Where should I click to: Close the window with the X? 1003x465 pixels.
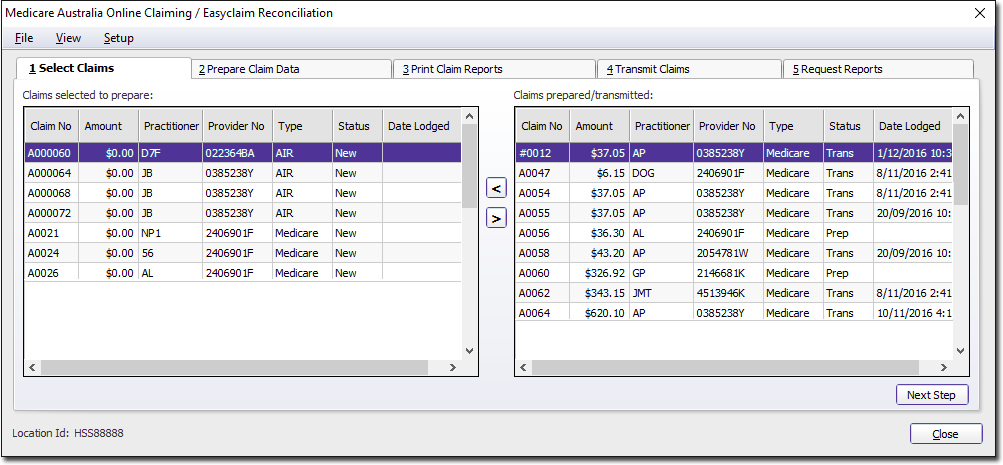[979, 13]
